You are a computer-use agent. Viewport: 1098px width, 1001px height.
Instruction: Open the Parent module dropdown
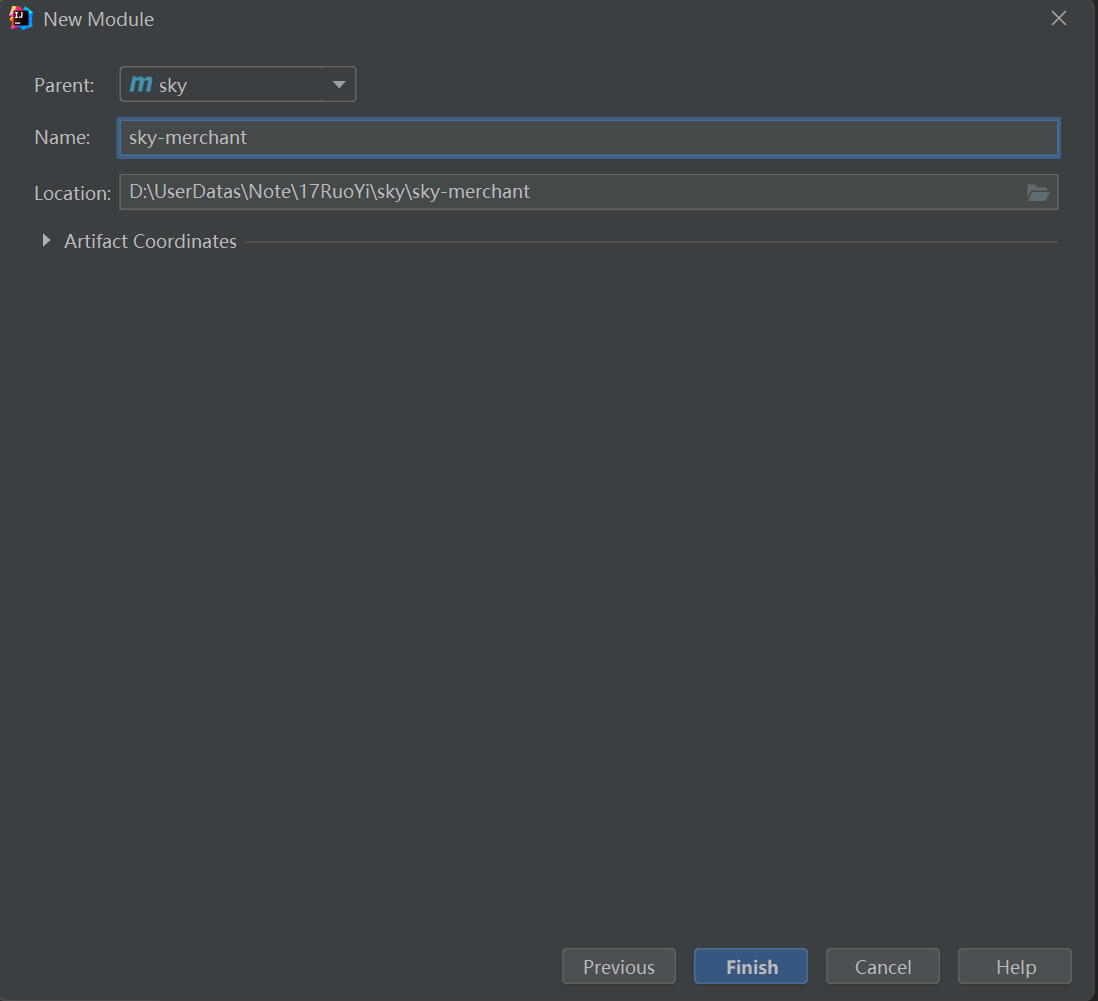click(237, 84)
